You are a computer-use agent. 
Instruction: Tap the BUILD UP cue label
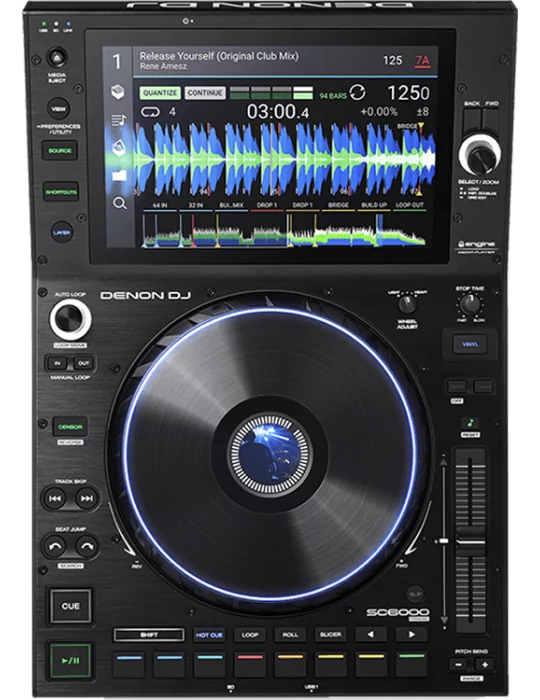click(374, 205)
